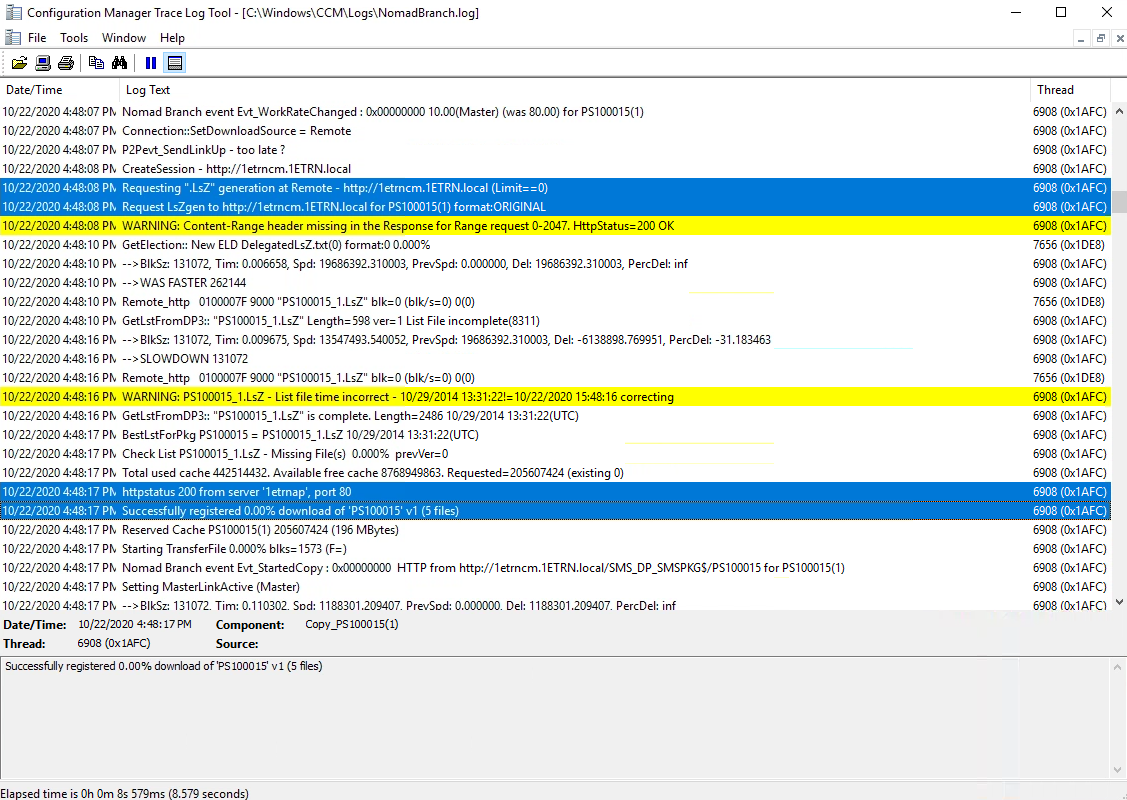Click the Copy to clipboard icon

click(96, 63)
